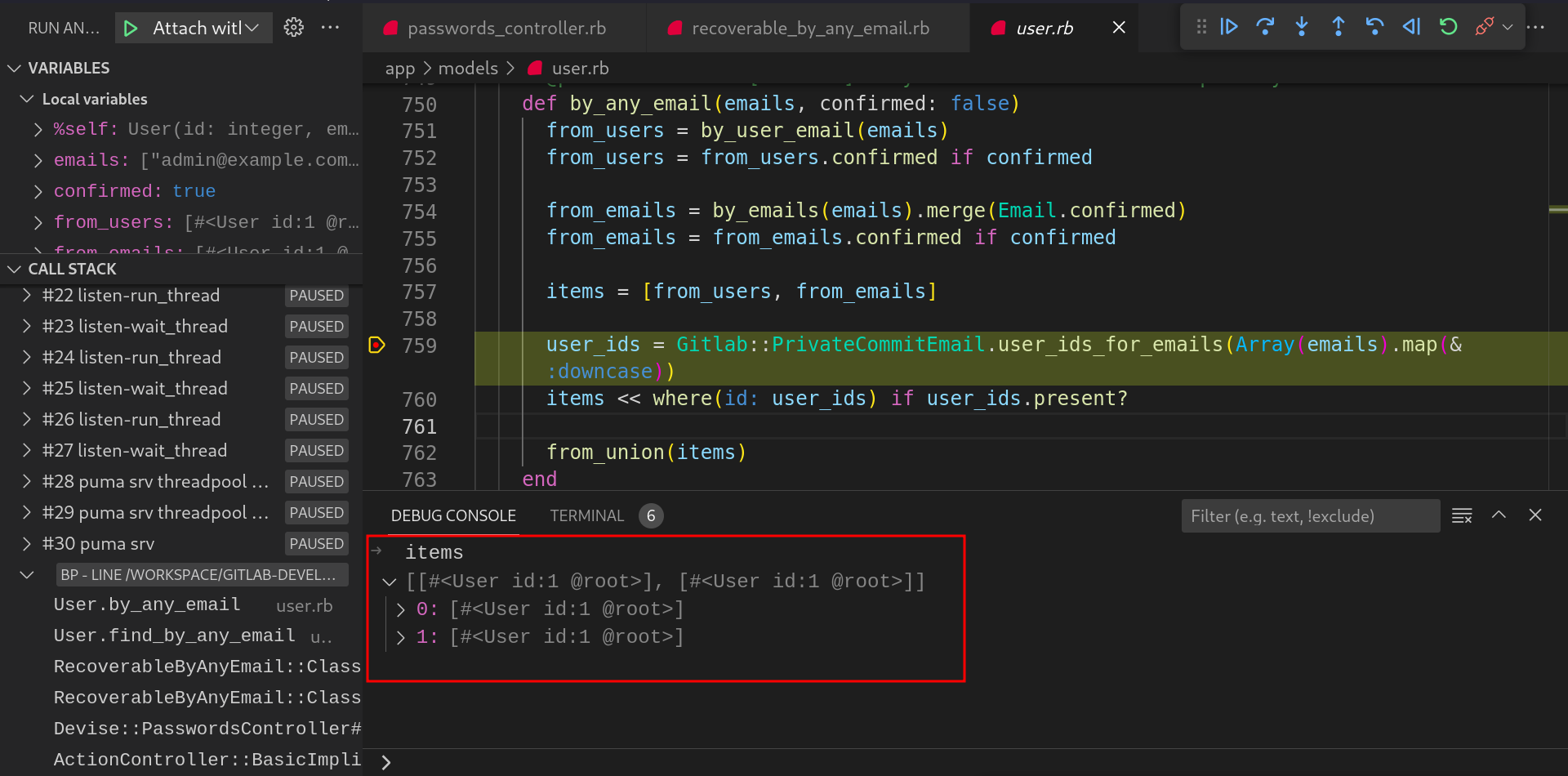Click the models breadcrumb segment

click(468, 69)
